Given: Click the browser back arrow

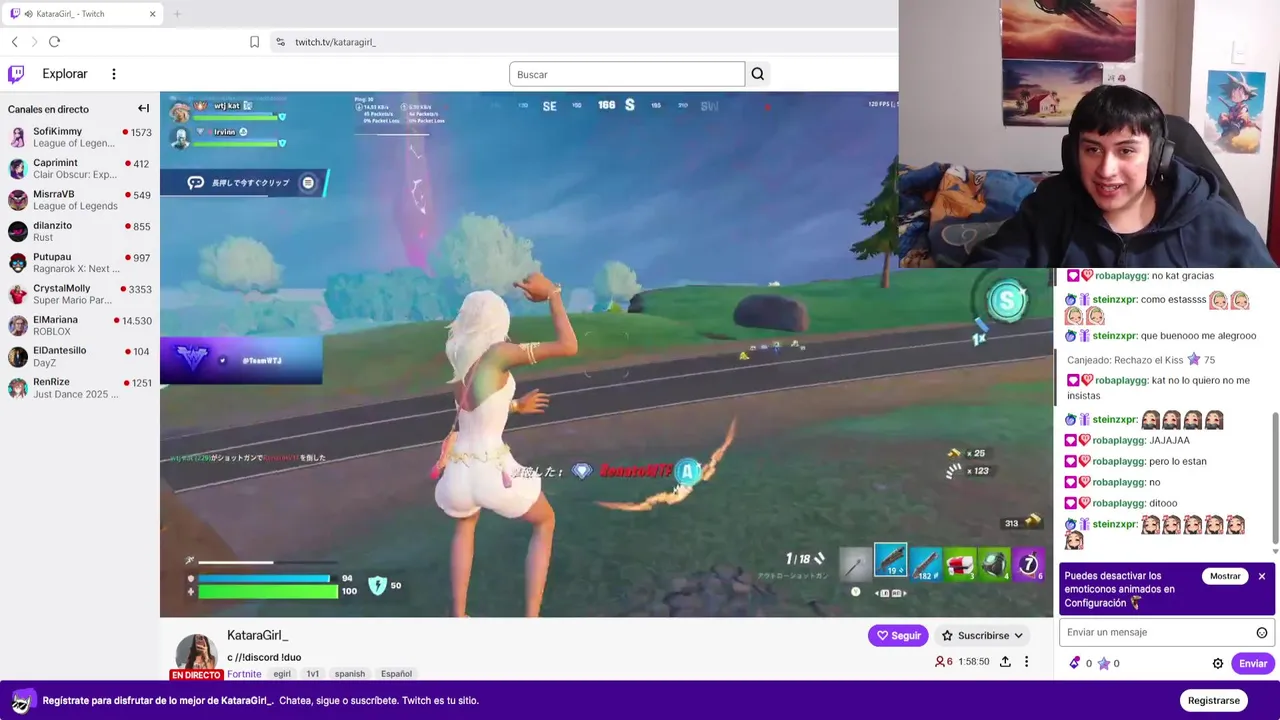Looking at the screenshot, I should tap(14, 42).
